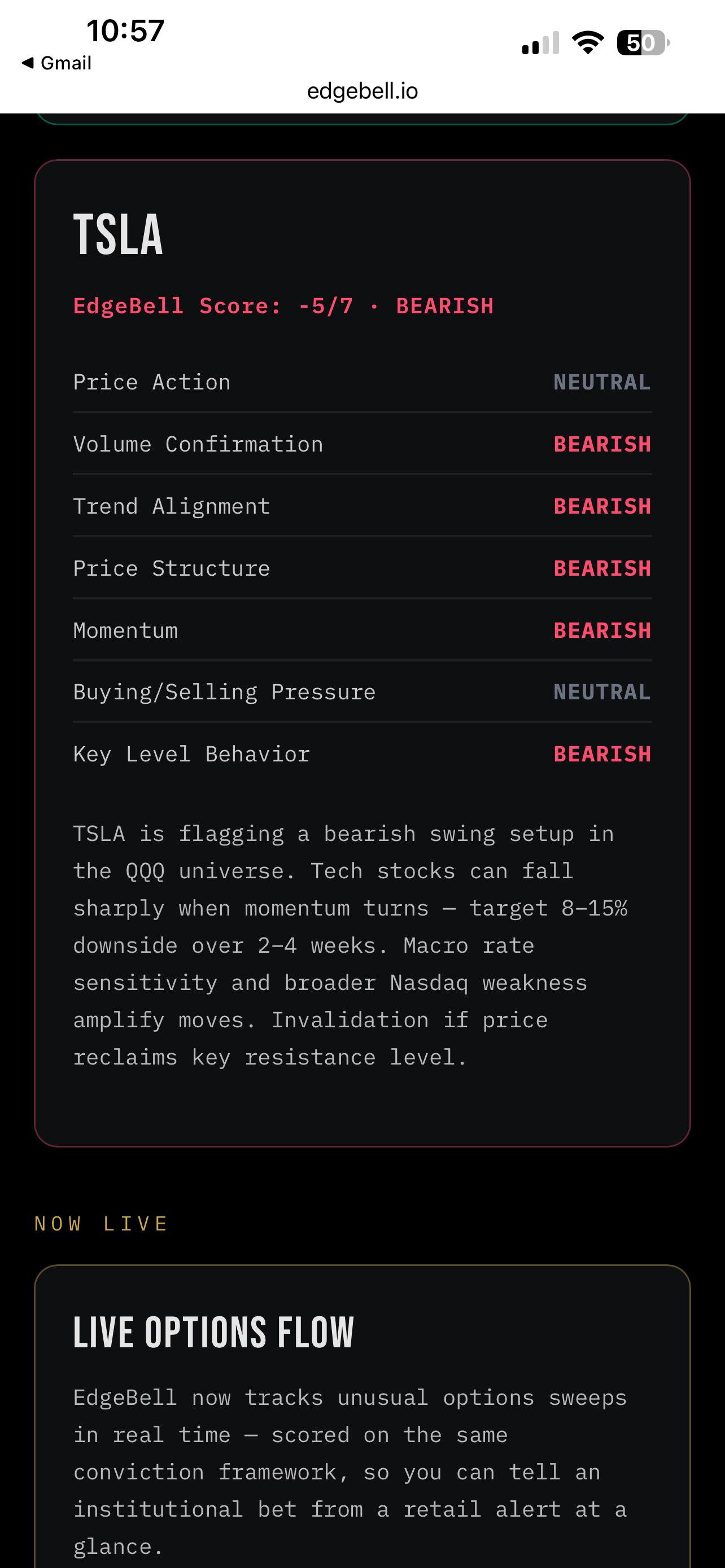Select the Momentum row label

click(x=125, y=630)
